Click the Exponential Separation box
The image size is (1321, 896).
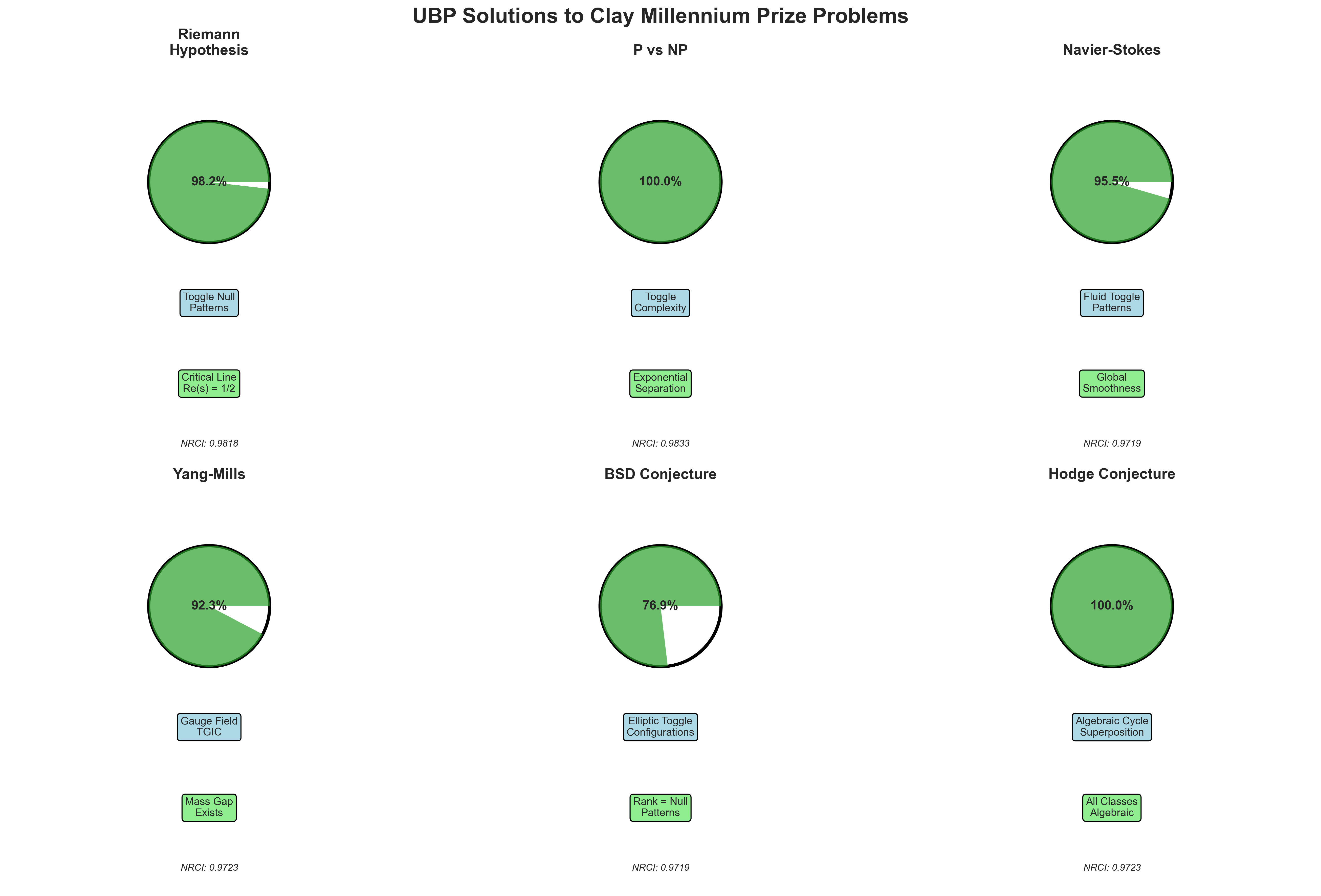click(x=660, y=383)
